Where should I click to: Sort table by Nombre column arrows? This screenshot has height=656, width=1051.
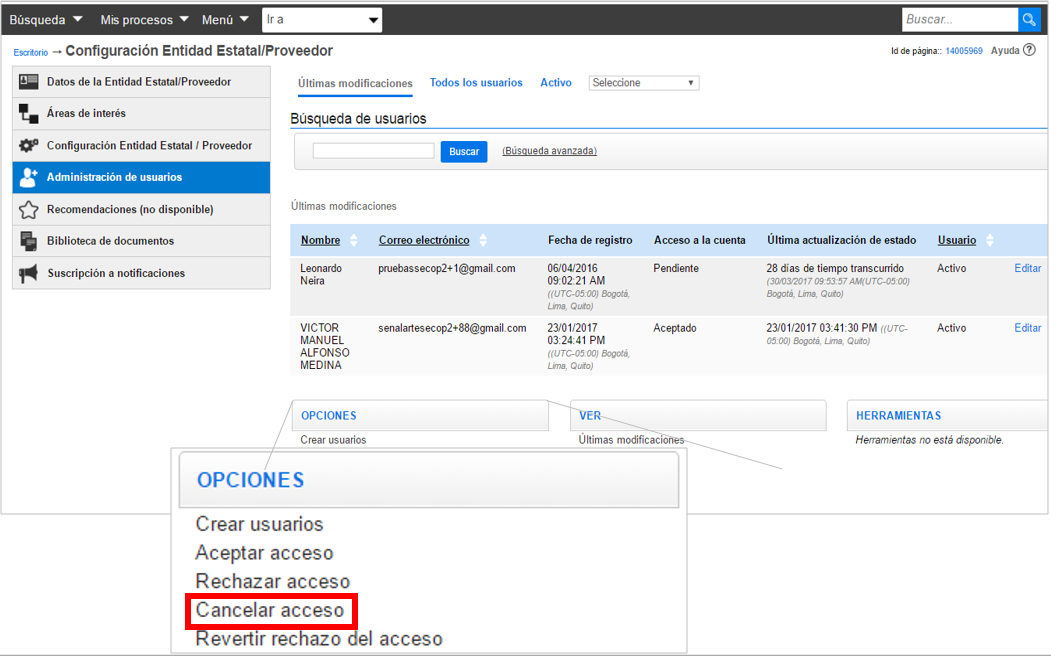tap(352, 240)
